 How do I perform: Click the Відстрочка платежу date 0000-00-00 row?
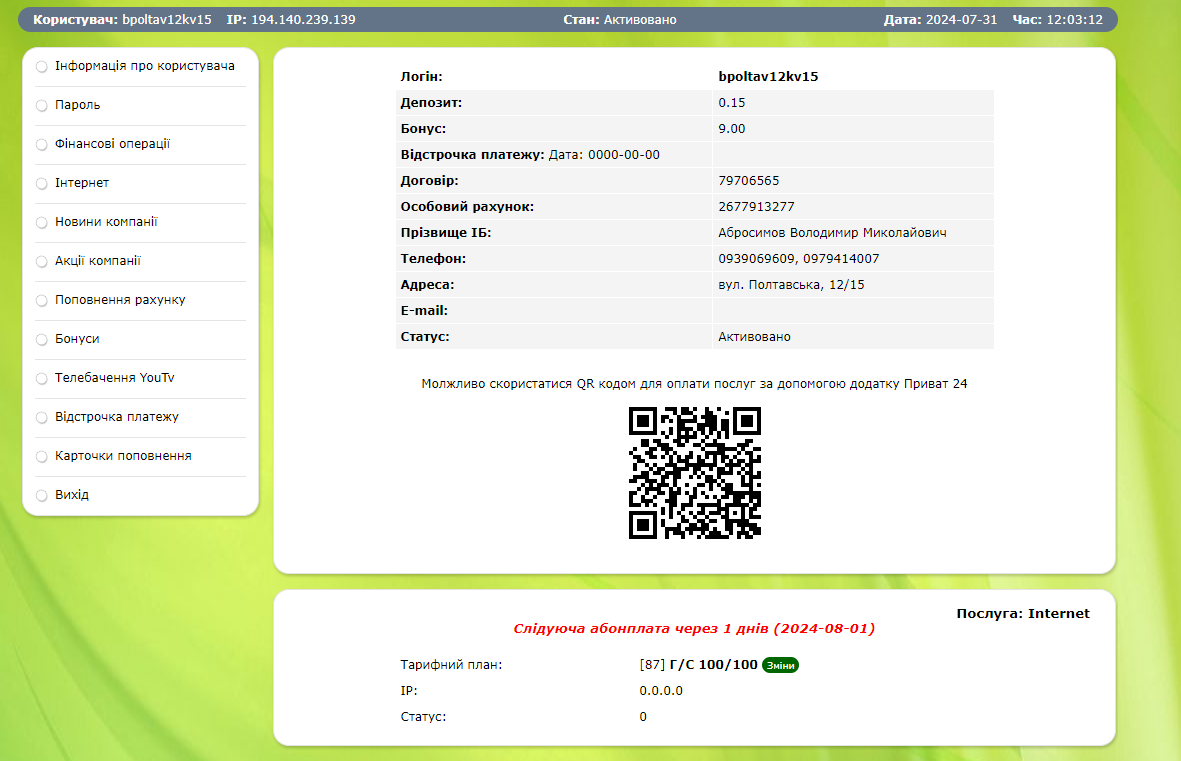694,154
